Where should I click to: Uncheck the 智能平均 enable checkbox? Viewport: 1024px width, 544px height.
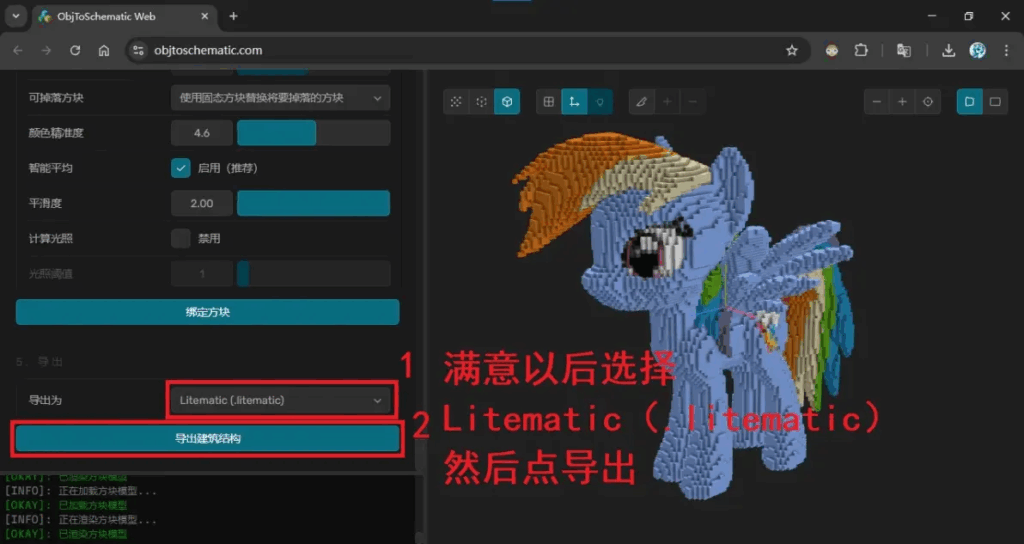tap(181, 168)
